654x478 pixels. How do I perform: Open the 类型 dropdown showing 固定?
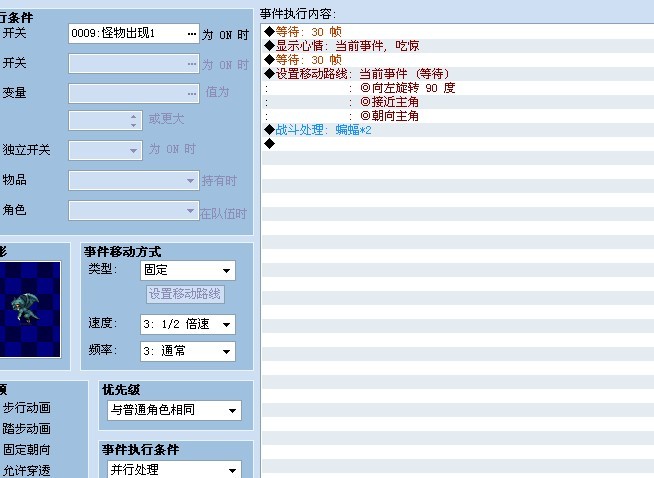[188, 270]
